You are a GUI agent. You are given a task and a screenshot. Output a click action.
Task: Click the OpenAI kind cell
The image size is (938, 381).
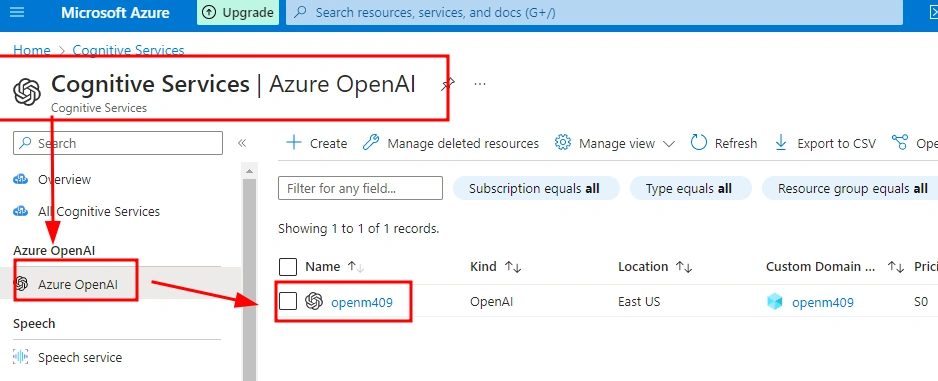pos(492,301)
